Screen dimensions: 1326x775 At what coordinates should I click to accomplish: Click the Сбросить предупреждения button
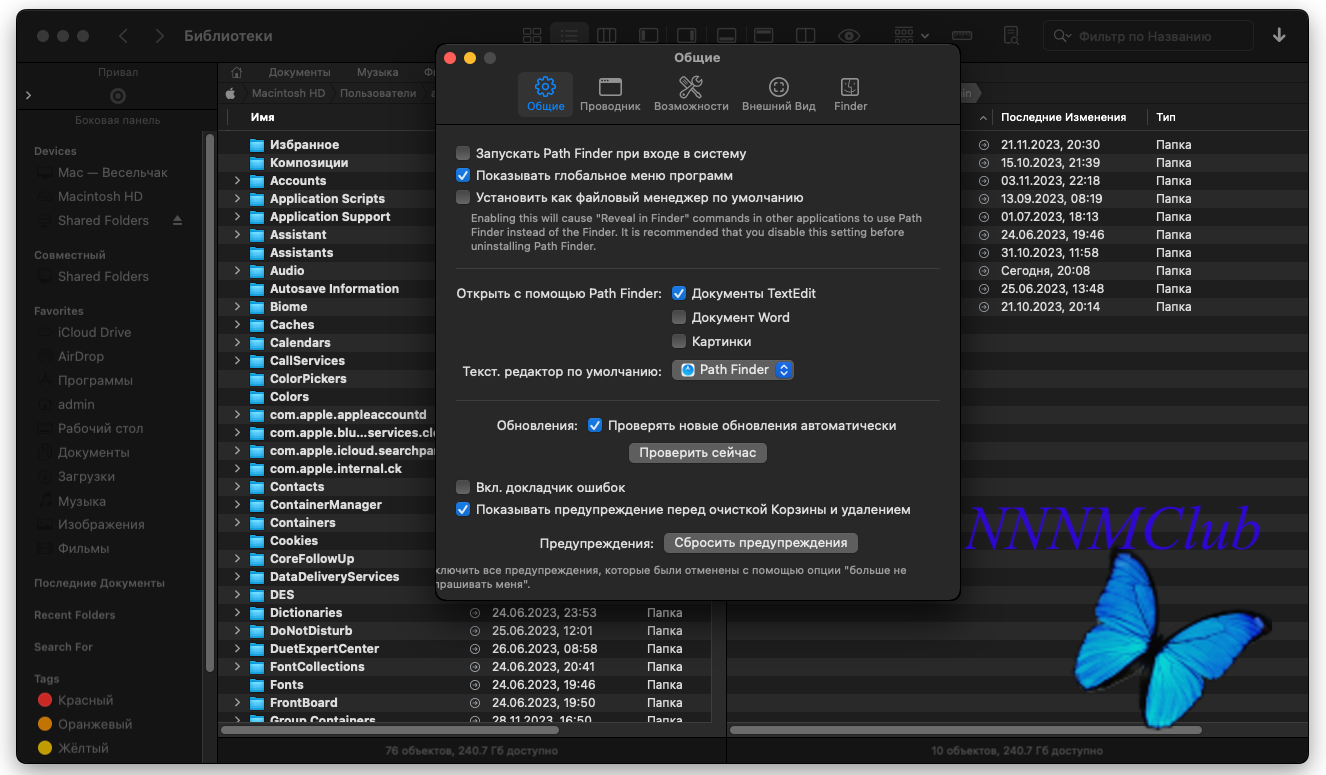point(760,543)
